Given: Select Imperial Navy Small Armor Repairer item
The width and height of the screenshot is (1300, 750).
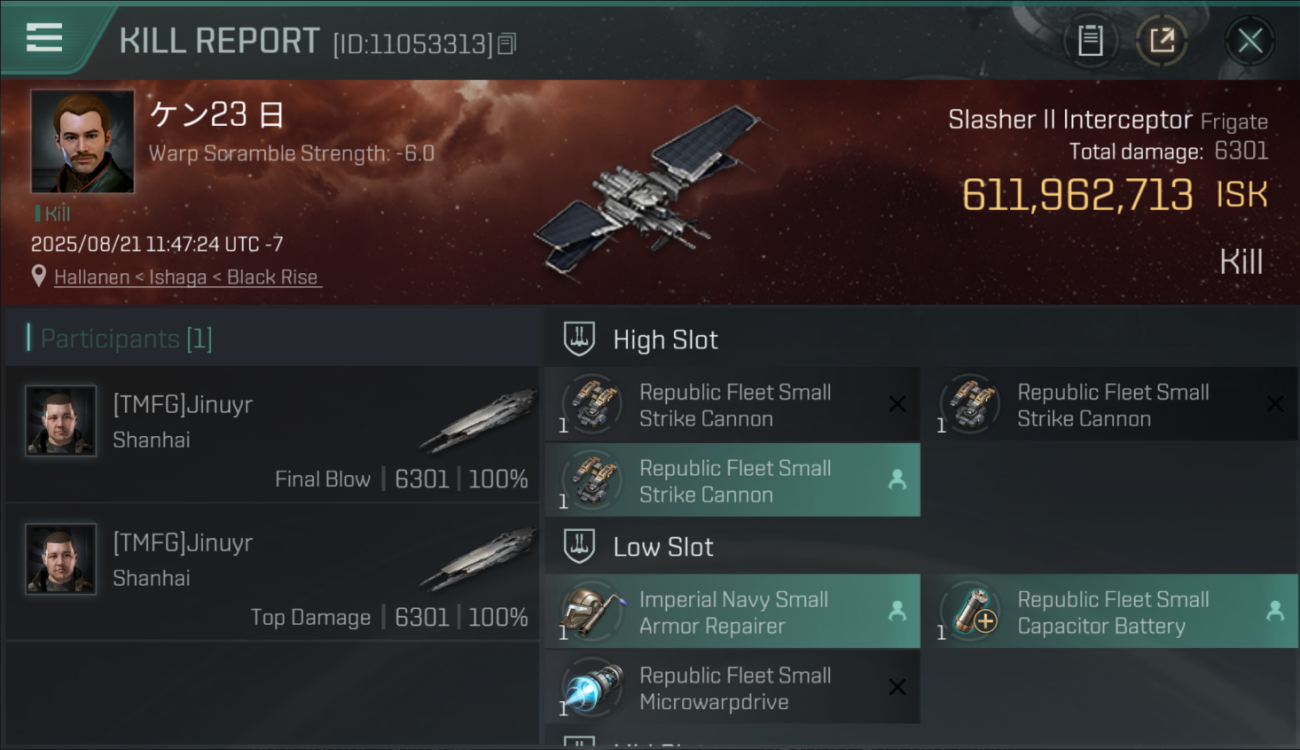Looking at the screenshot, I should (732, 611).
